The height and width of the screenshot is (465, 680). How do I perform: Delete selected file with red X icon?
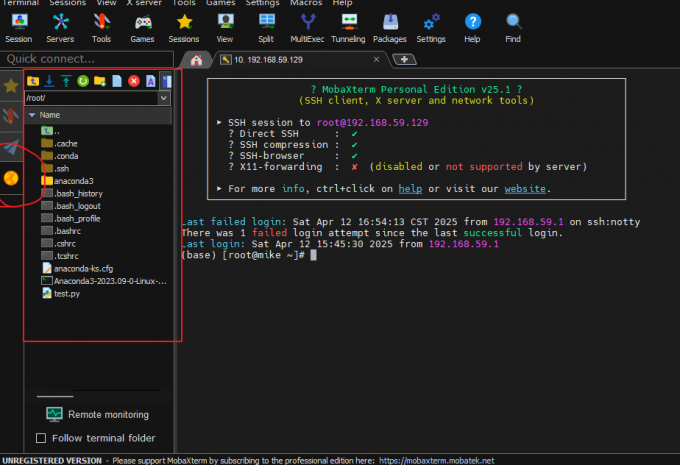(134, 81)
